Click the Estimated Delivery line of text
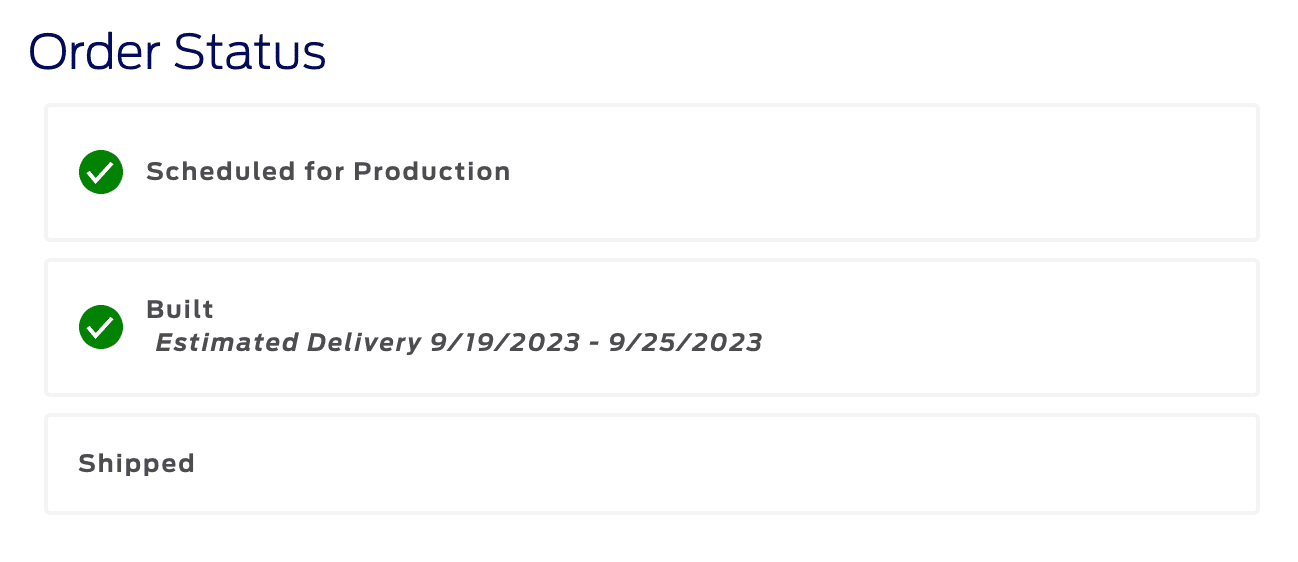This screenshot has width=1298, height=562. (x=458, y=343)
